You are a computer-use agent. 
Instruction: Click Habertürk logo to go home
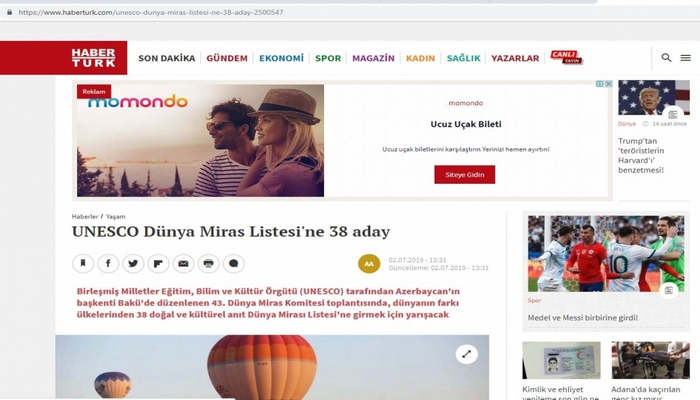pos(93,58)
